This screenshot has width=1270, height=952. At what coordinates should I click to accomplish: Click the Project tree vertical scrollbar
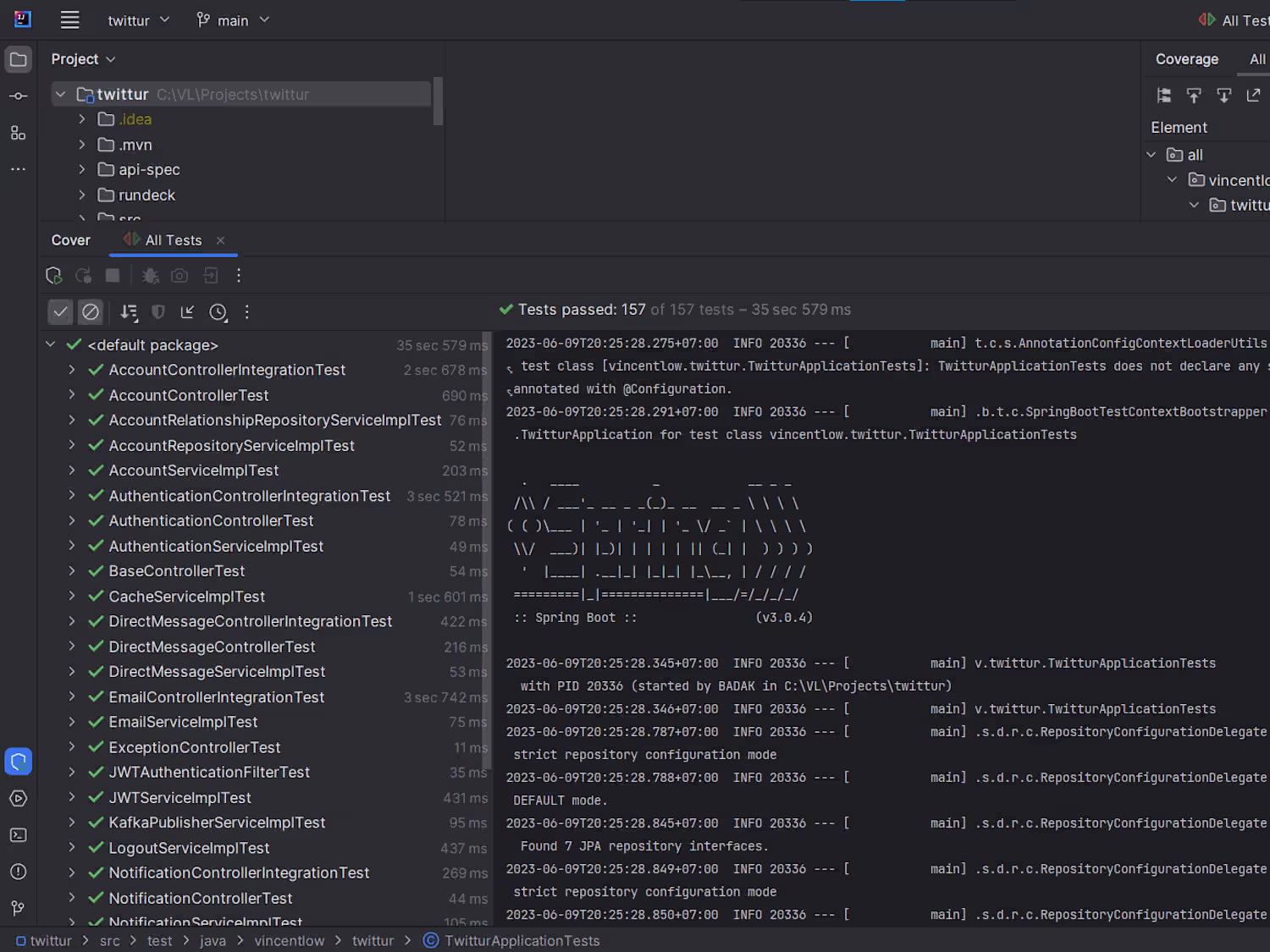point(438,102)
